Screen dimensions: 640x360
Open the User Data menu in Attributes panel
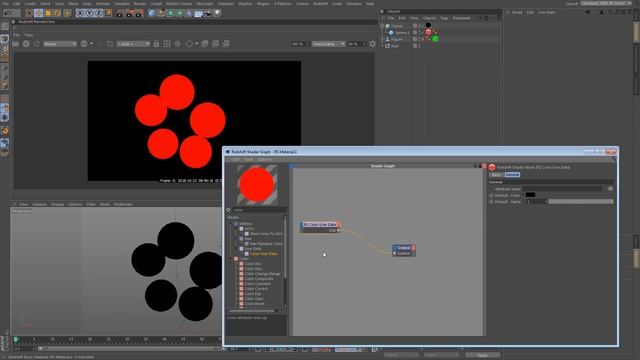tap(547, 12)
